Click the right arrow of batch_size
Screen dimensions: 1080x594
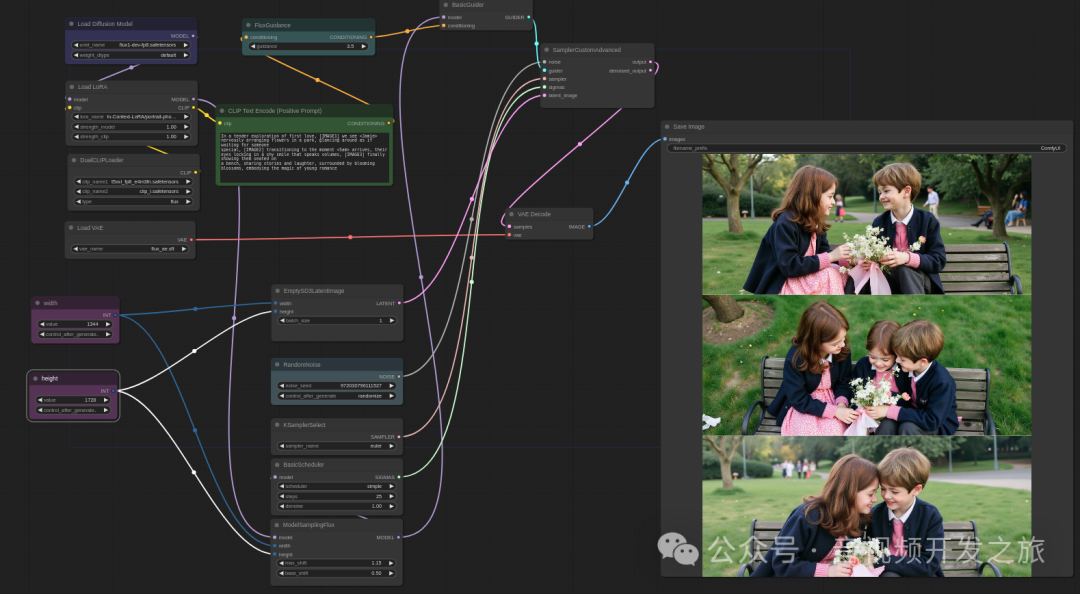(391, 320)
